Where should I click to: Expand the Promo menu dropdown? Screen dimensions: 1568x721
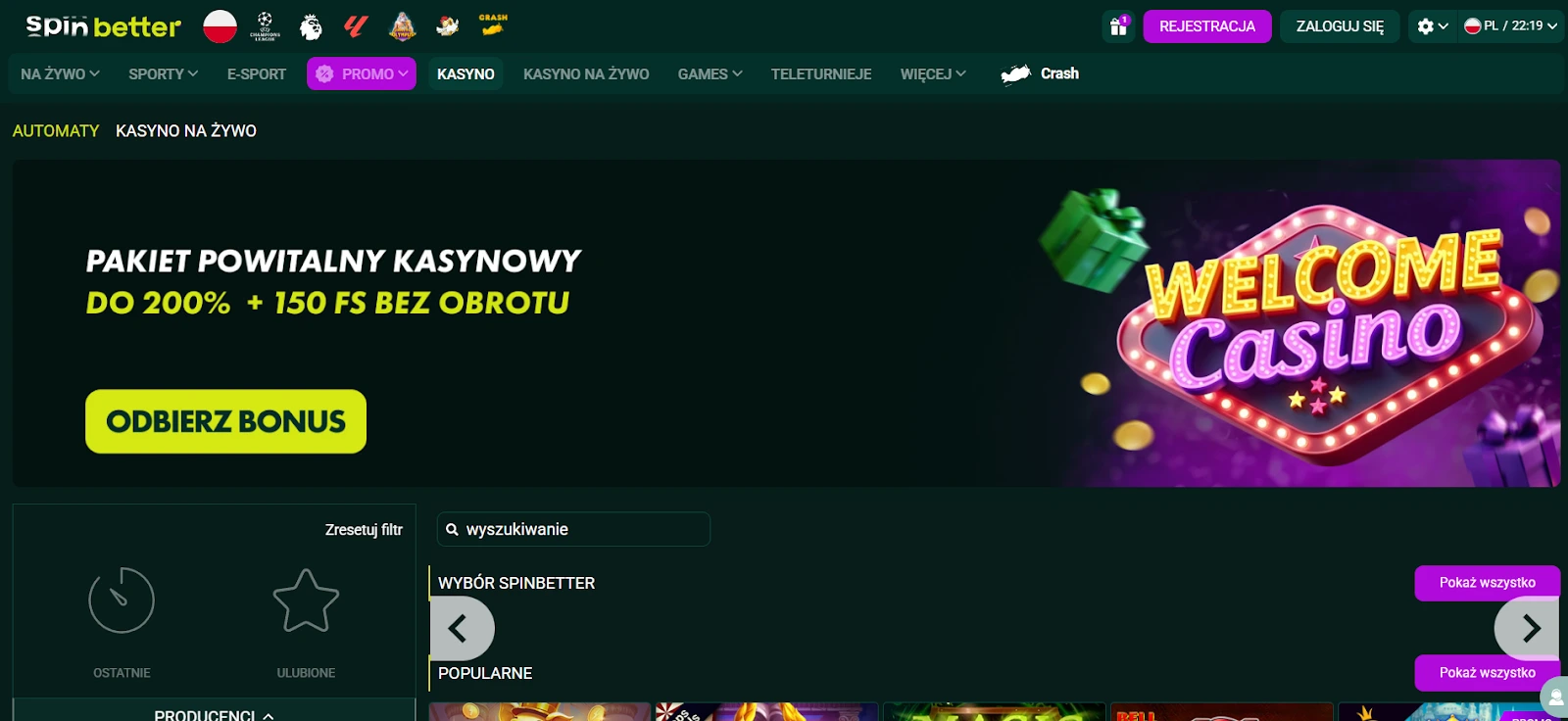(x=362, y=73)
